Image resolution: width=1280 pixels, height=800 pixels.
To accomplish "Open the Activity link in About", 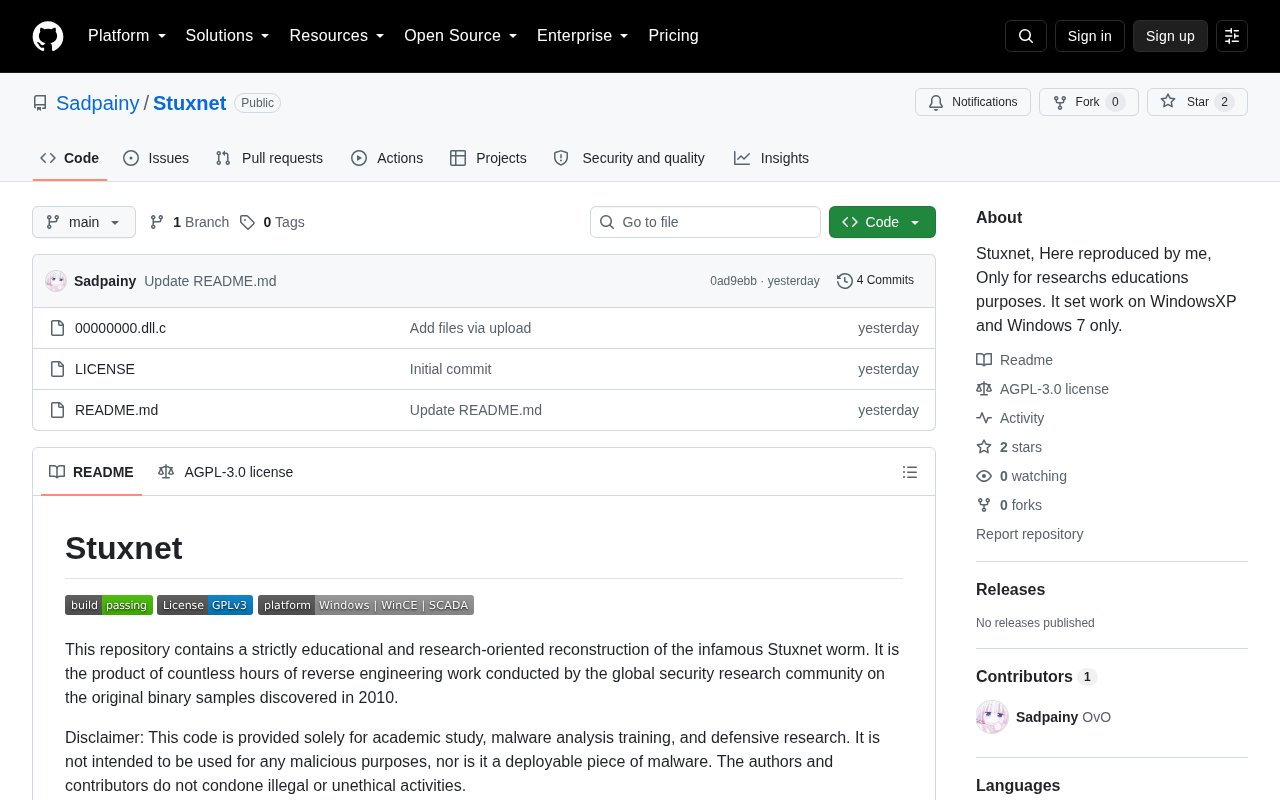I will pos(1010,418).
